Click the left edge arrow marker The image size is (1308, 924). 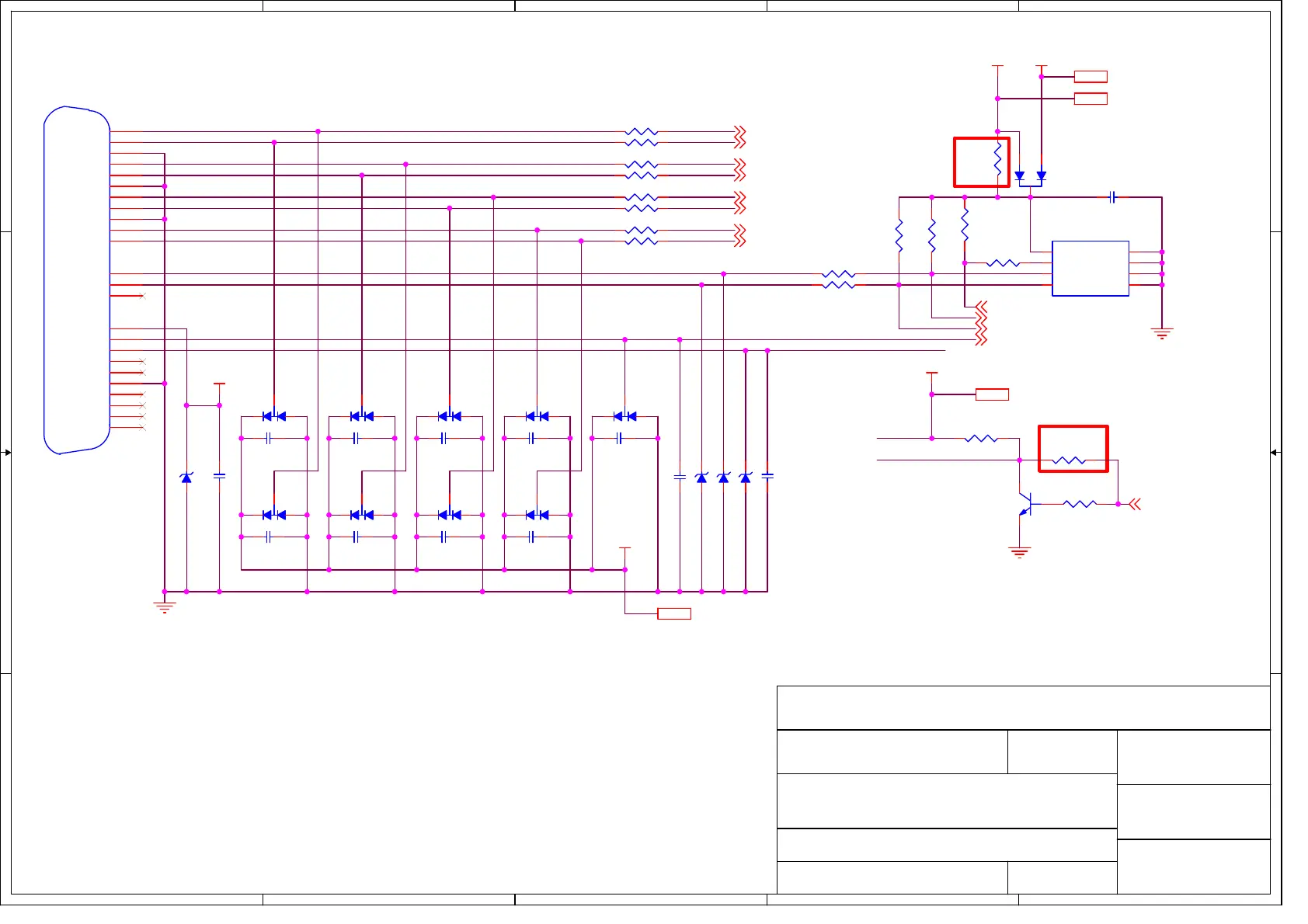[x=7, y=453]
